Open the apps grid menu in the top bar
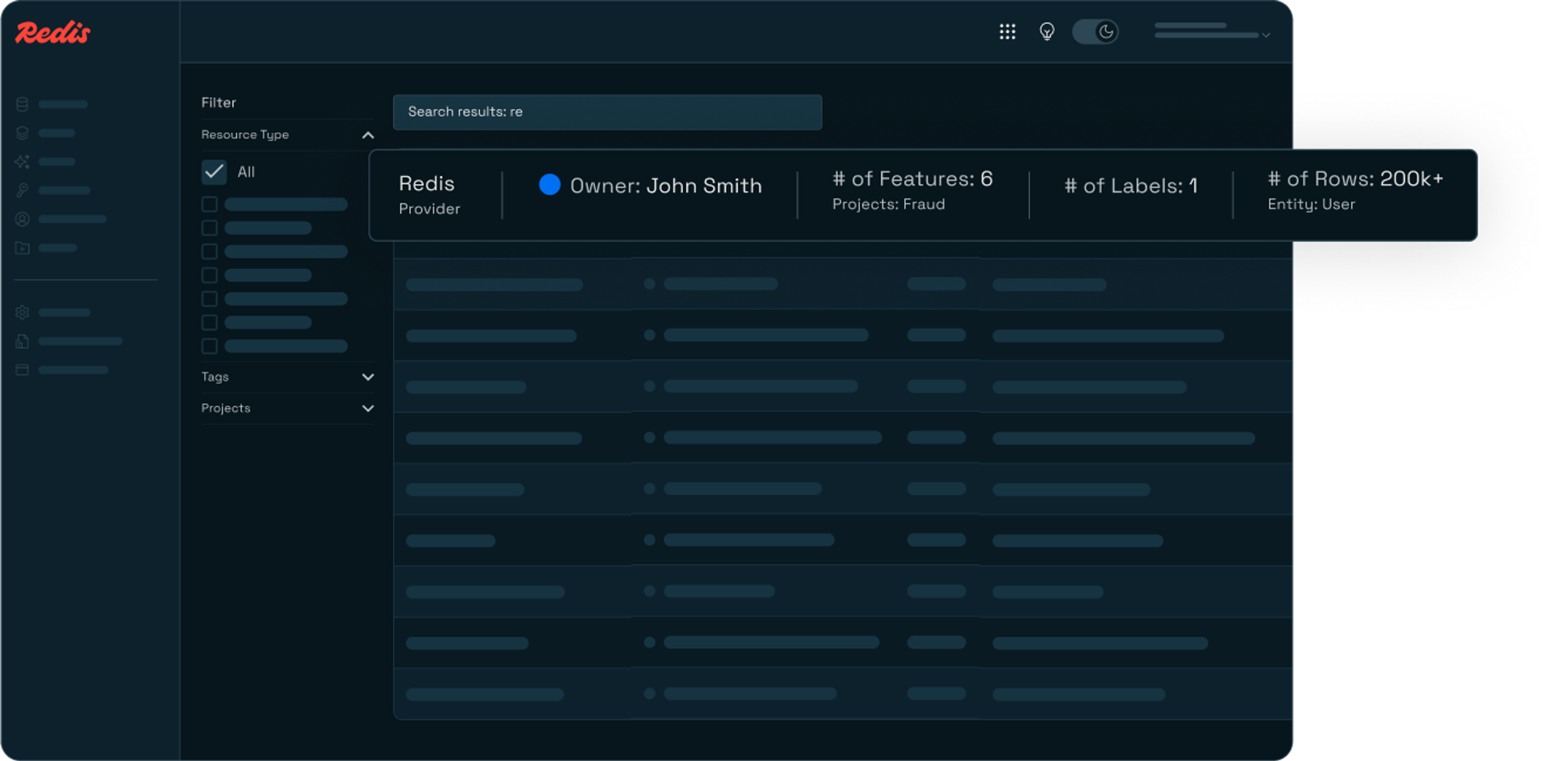 (1007, 32)
